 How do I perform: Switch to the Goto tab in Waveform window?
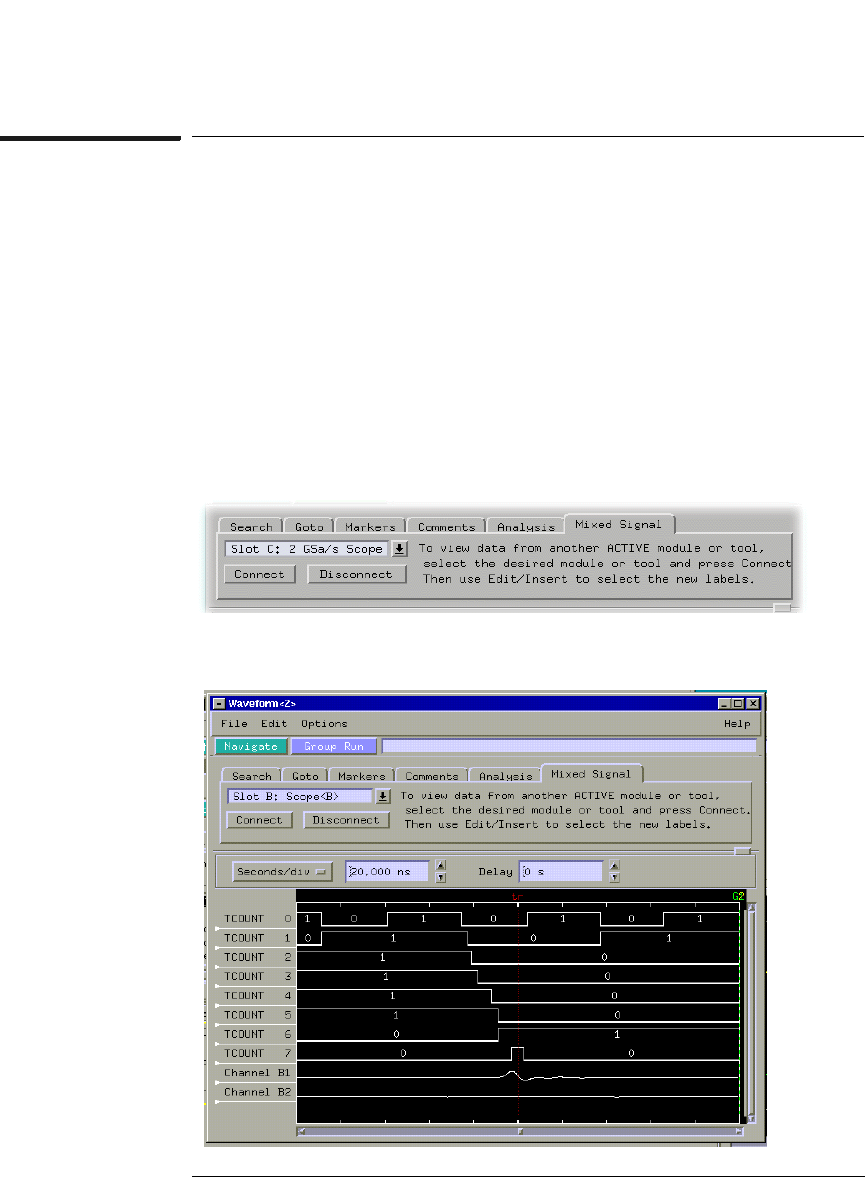[305, 776]
